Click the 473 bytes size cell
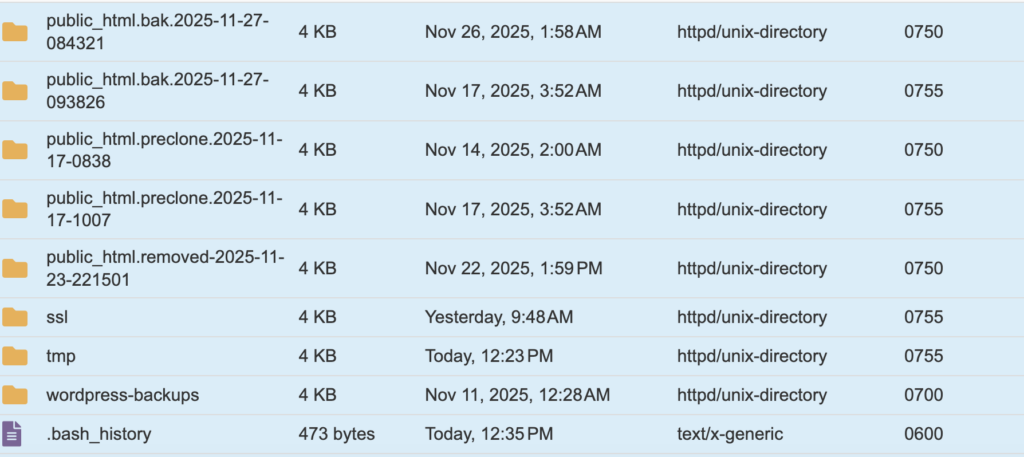The height and width of the screenshot is (457, 1024). [x=336, y=434]
